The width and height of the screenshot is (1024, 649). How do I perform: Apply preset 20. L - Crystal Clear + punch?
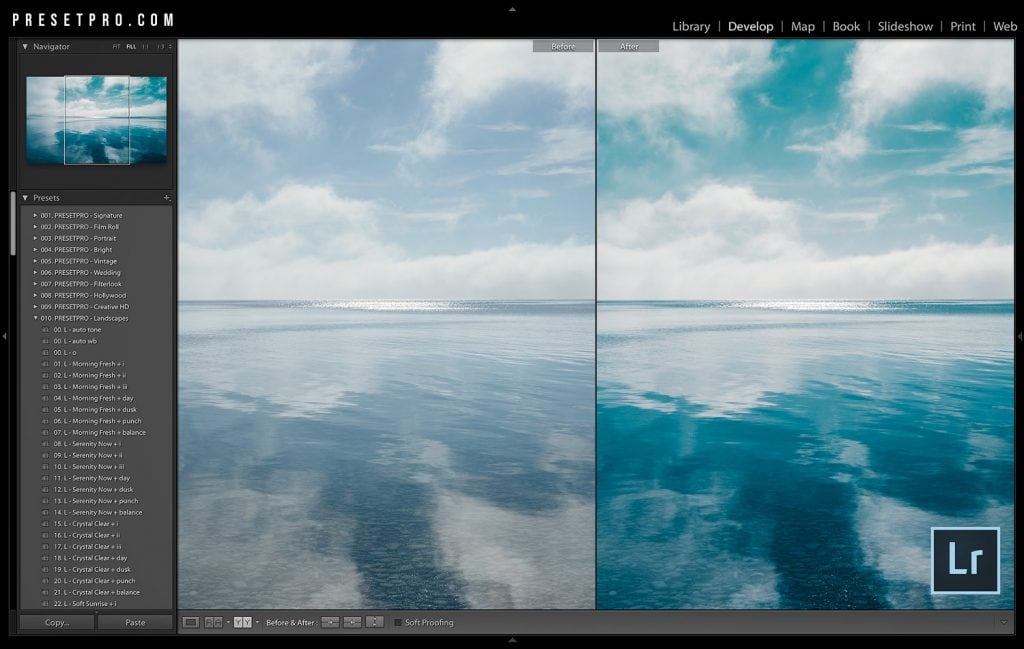coord(94,581)
